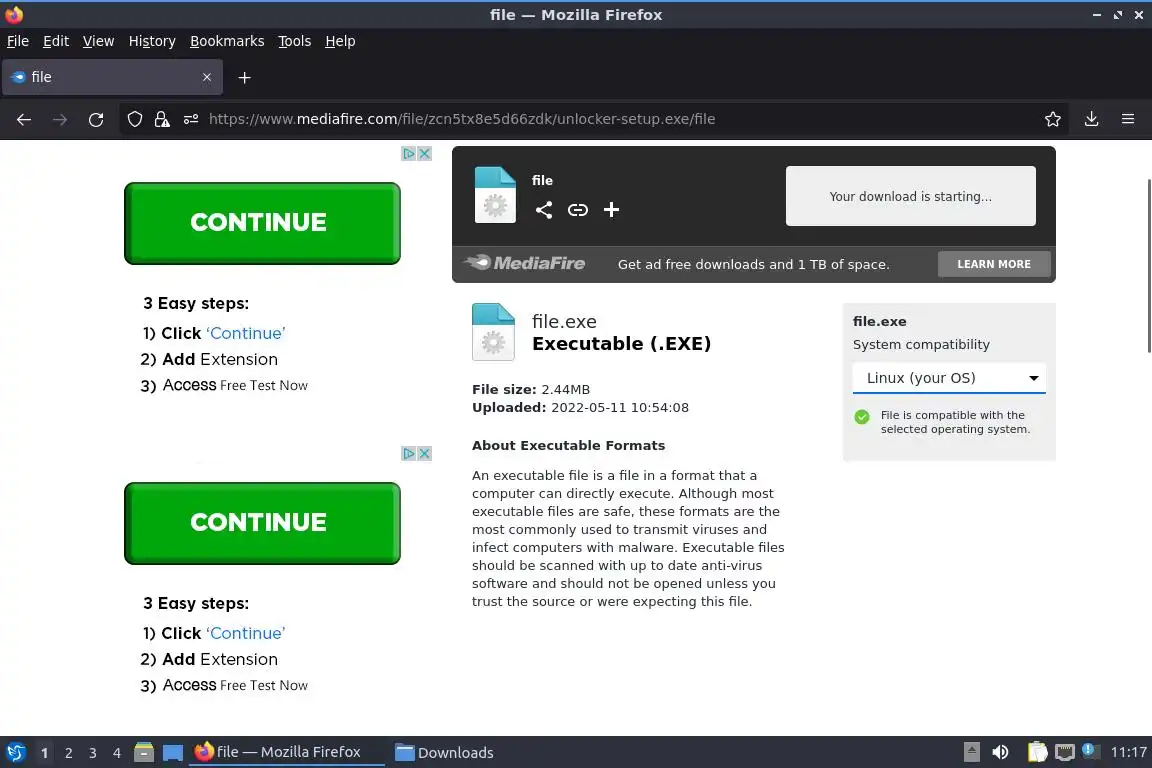Open the Edit menu
1152x768 pixels.
click(x=56, y=41)
